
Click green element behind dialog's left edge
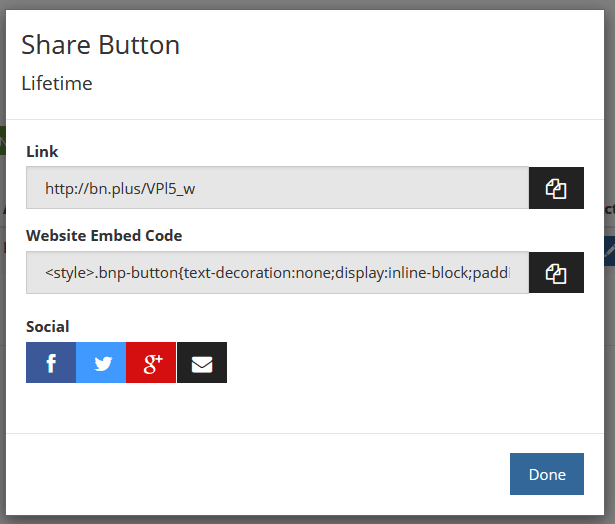(3, 139)
